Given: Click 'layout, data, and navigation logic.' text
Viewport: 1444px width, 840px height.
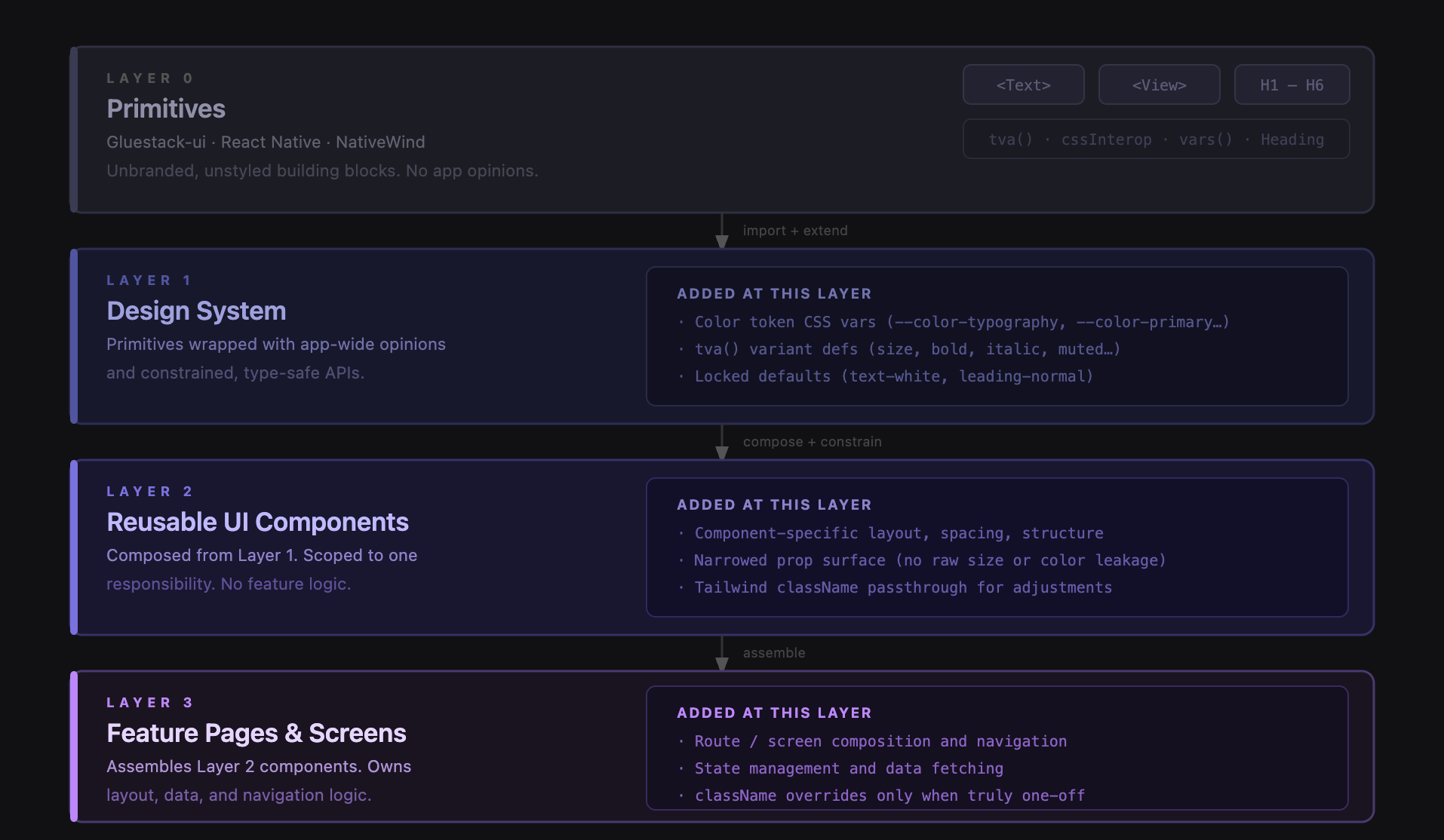Looking at the screenshot, I should (239, 795).
